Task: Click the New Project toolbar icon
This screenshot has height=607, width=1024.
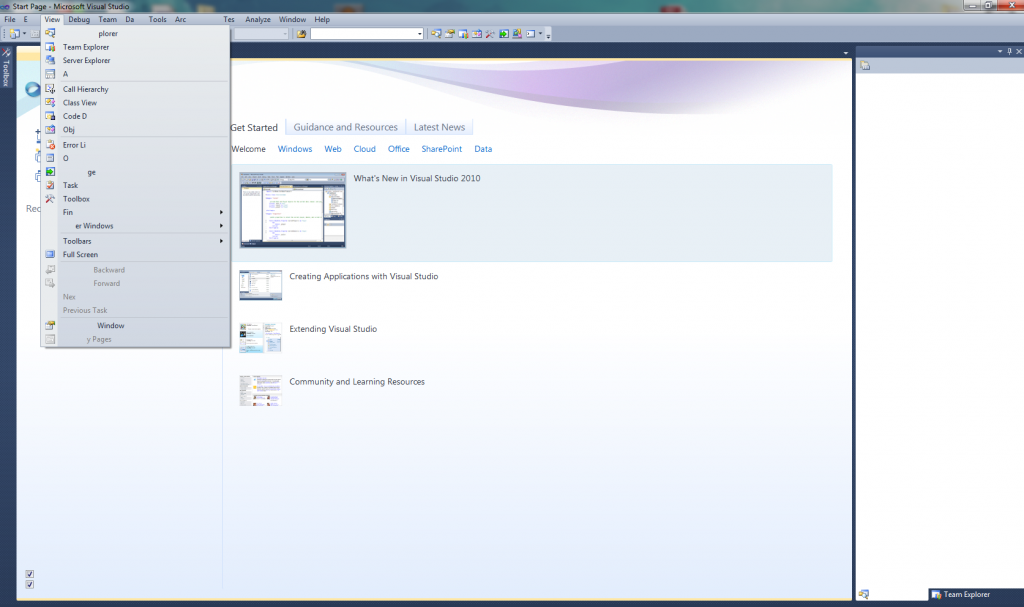Action: [x=14, y=34]
